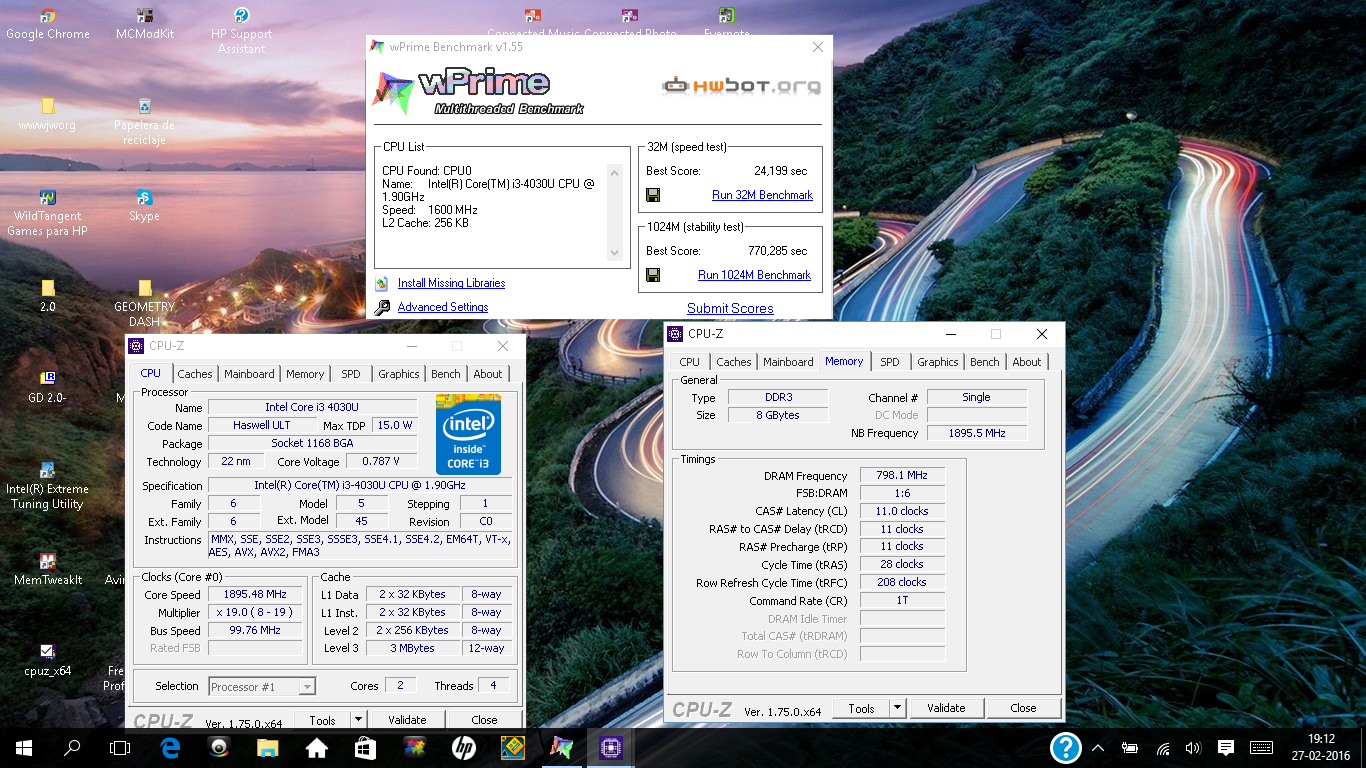Open HP Support Assistant desktop shortcut
Viewport: 1366px width, 768px height.
point(241,31)
